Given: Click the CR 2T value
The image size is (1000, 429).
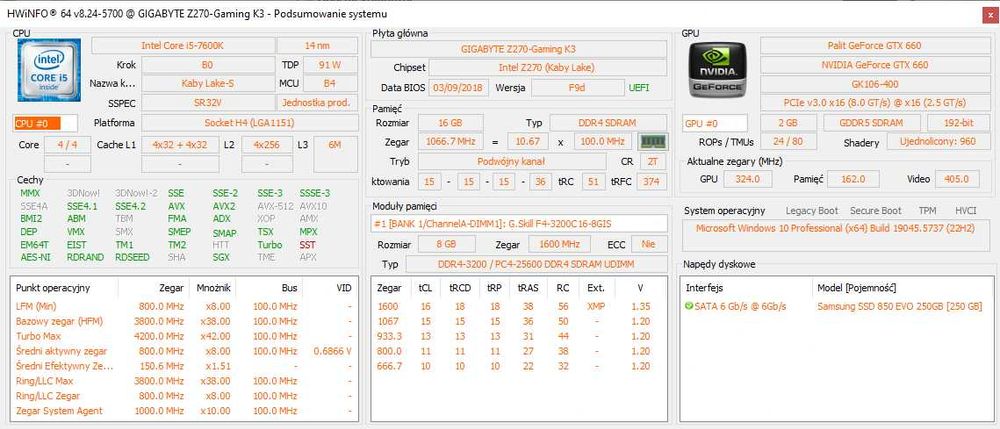Looking at the screenshot, I should click(652, 162).
